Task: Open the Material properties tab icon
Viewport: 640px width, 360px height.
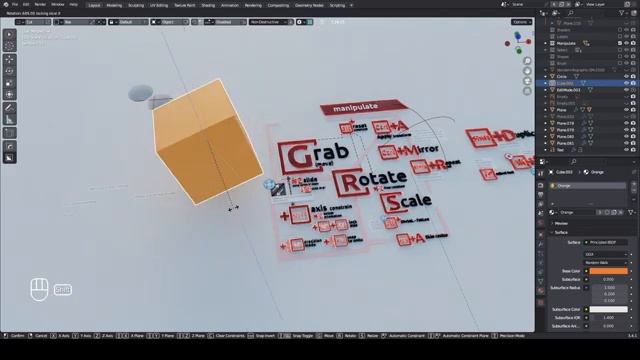Action: tap(541, 291)
